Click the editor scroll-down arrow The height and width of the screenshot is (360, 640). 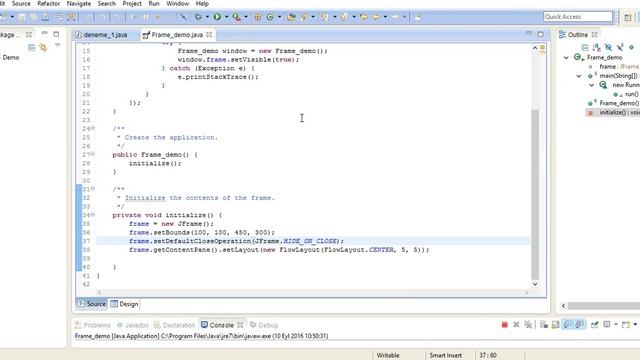pyautogui.click(x=535, y=284)
